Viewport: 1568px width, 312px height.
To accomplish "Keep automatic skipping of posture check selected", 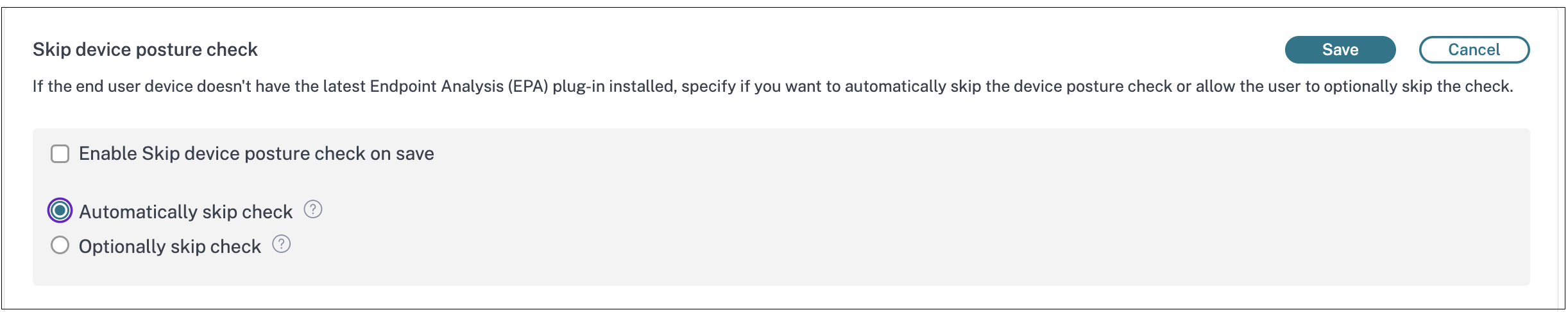I will [60, 211].
